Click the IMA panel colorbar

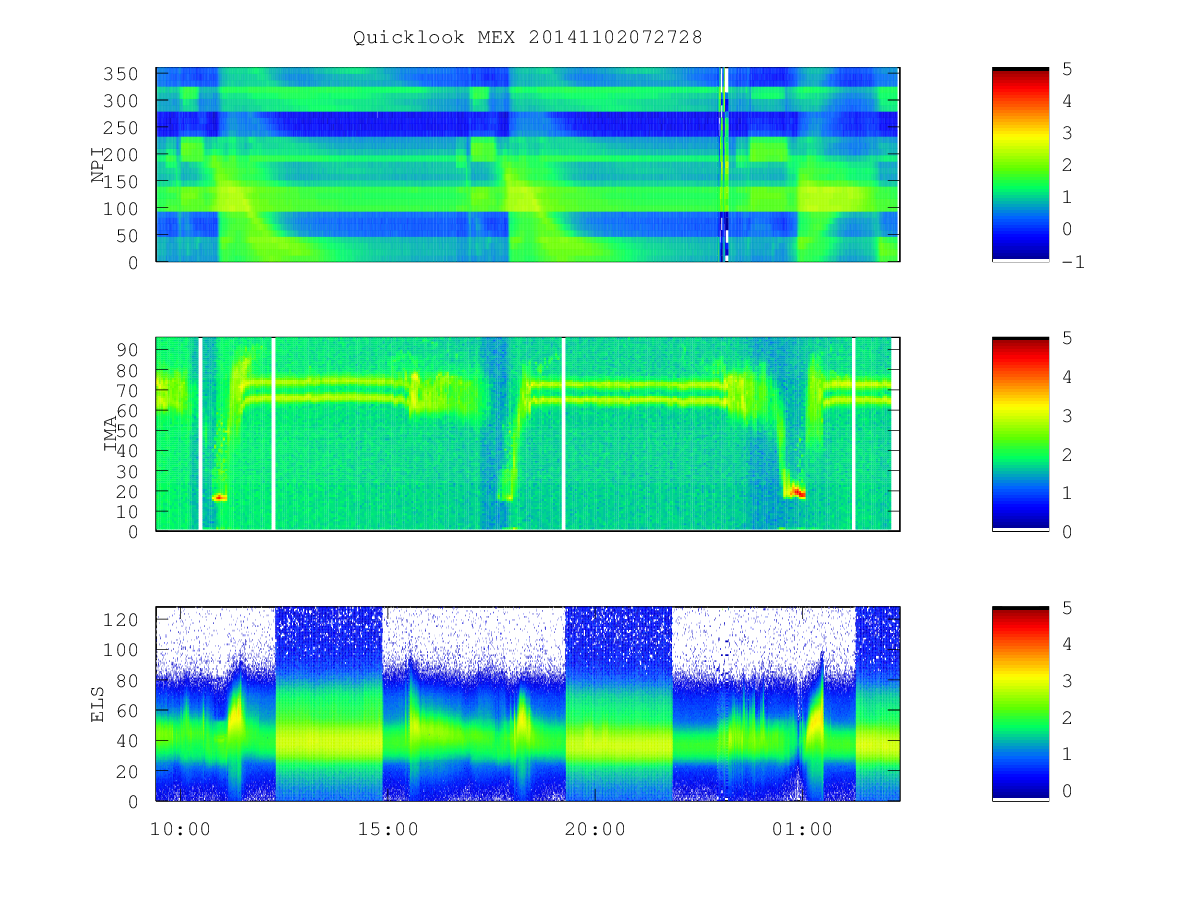pos(1020,434)
